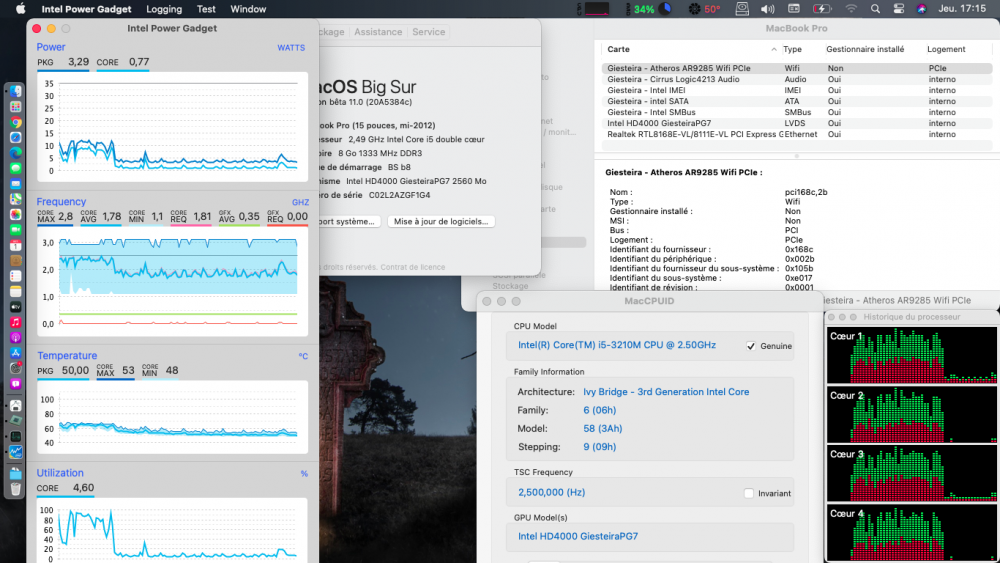Screen dimensions: 1000x563
Task: Select the Giesteira Intel SMBus row
Action: coord(797,112)
